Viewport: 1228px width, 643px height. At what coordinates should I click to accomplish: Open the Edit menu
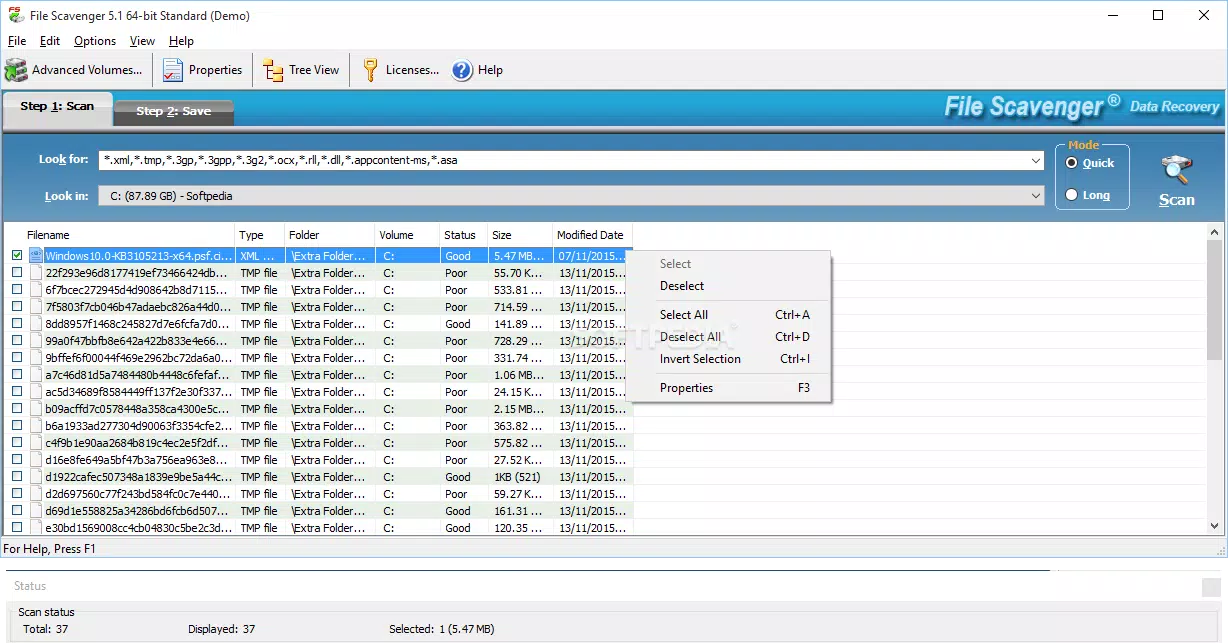[x=50, y=41]
